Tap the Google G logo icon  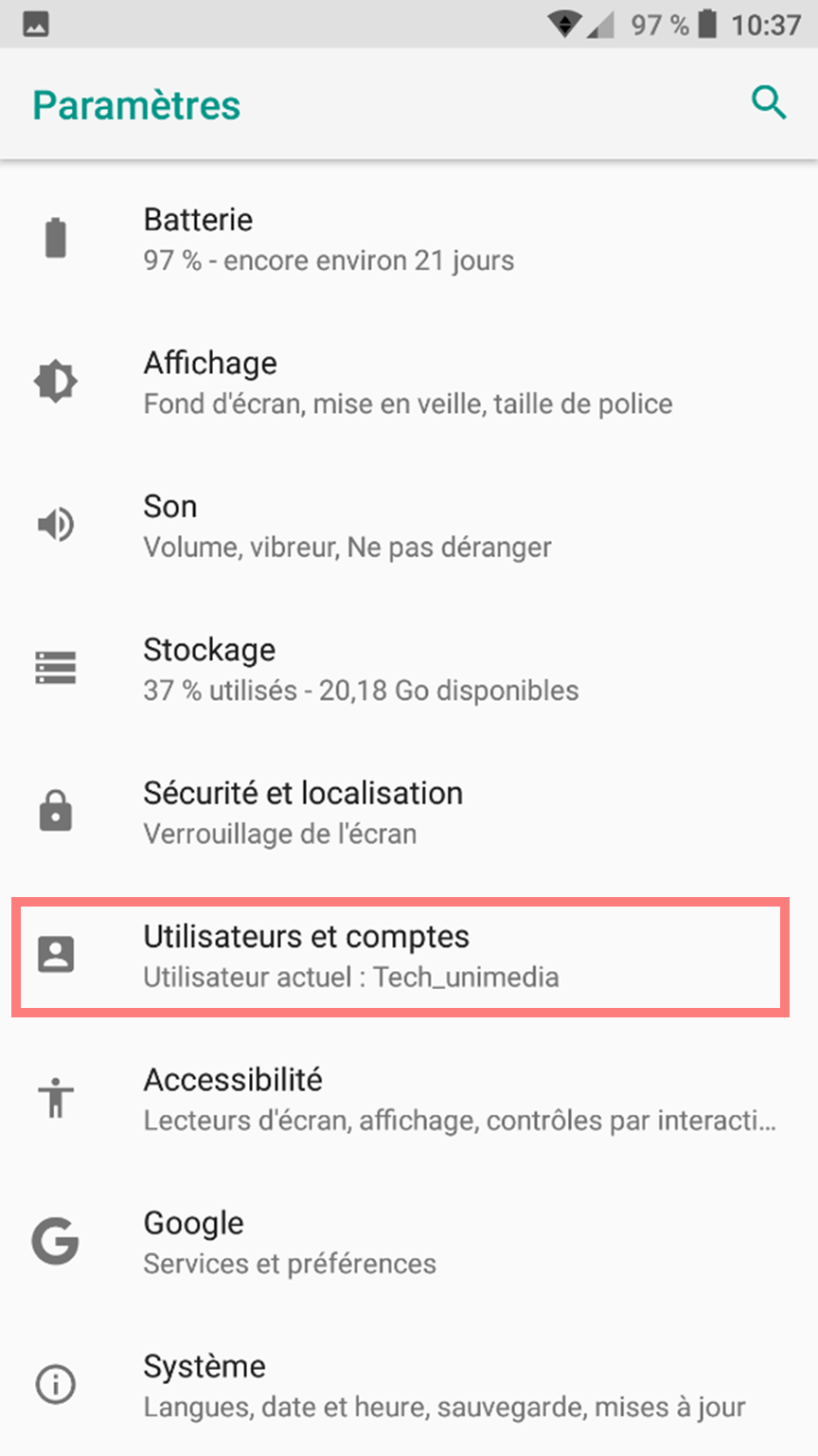click(x=56, y=1241)
